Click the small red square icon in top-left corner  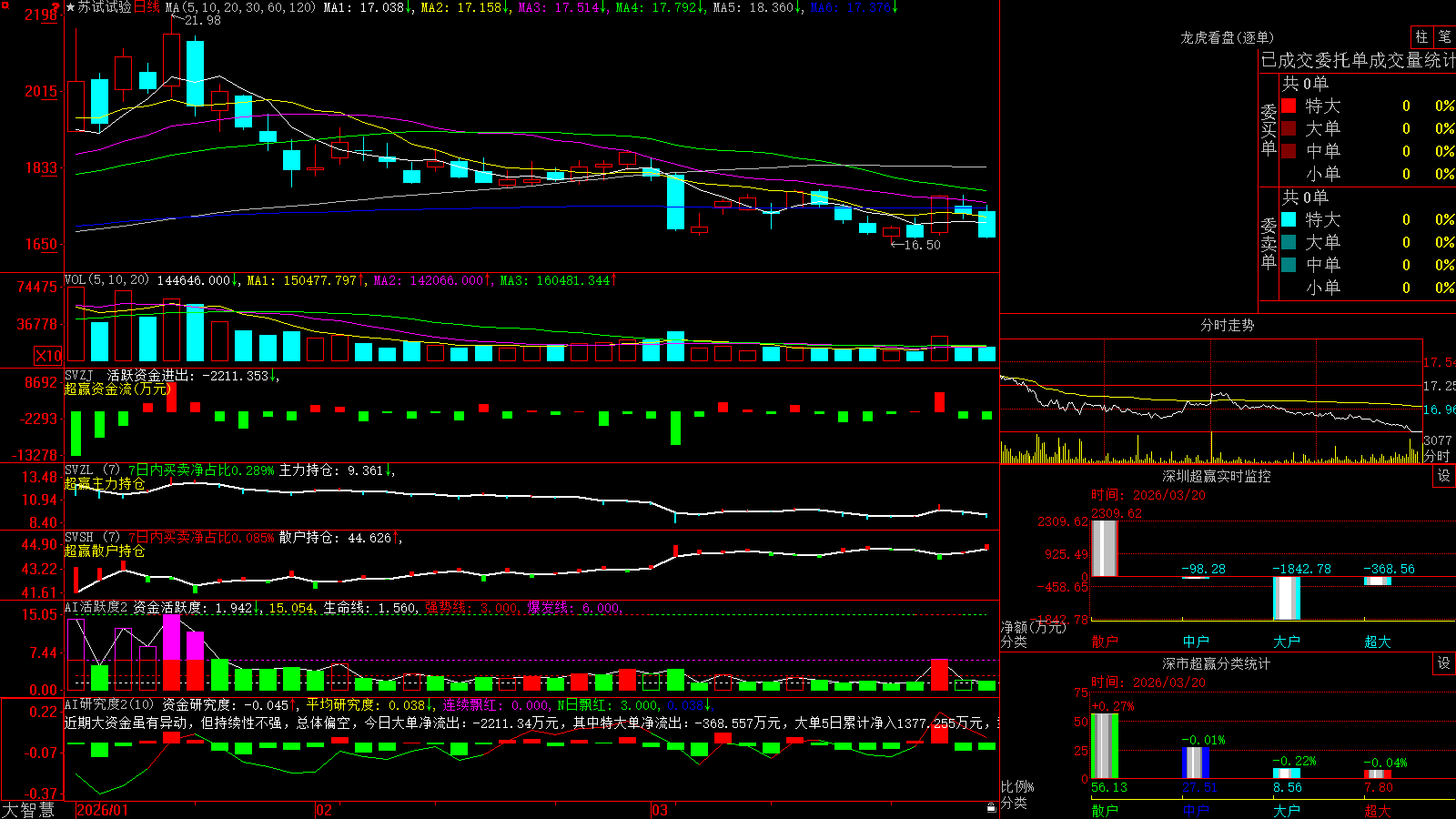coord(3,3)
